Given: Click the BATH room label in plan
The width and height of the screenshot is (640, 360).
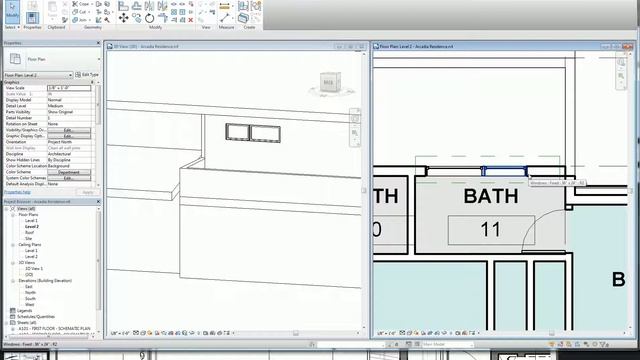Looking at the screenshot, I should [491, 196].
